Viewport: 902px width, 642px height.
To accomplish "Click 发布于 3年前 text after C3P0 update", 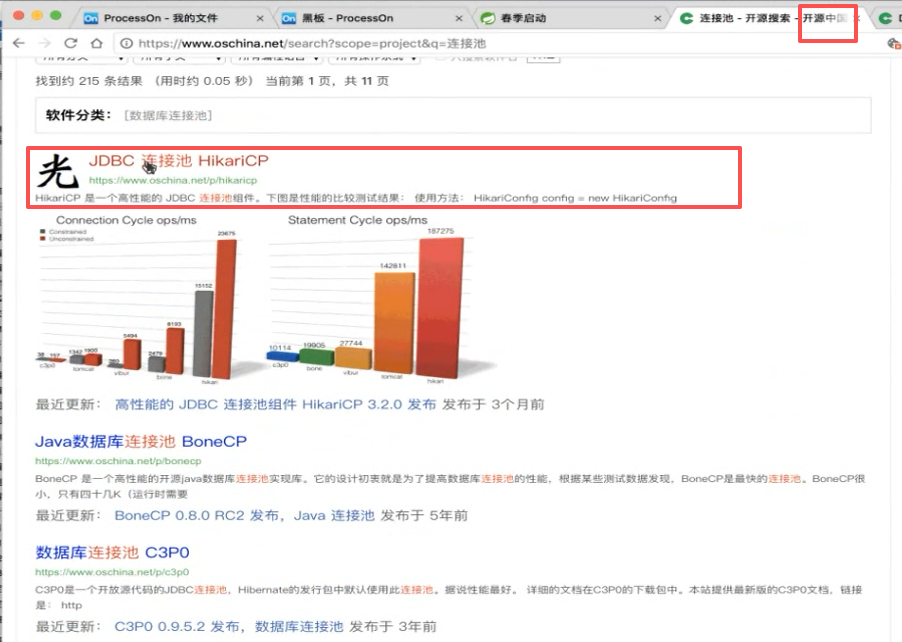I will point(393,626).
